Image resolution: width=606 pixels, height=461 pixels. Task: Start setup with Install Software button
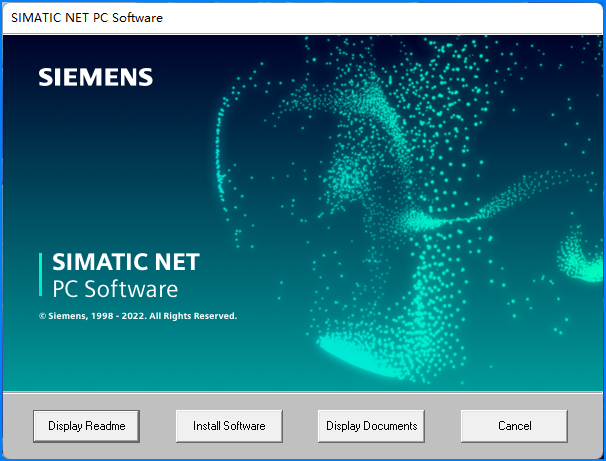[229, 426]
